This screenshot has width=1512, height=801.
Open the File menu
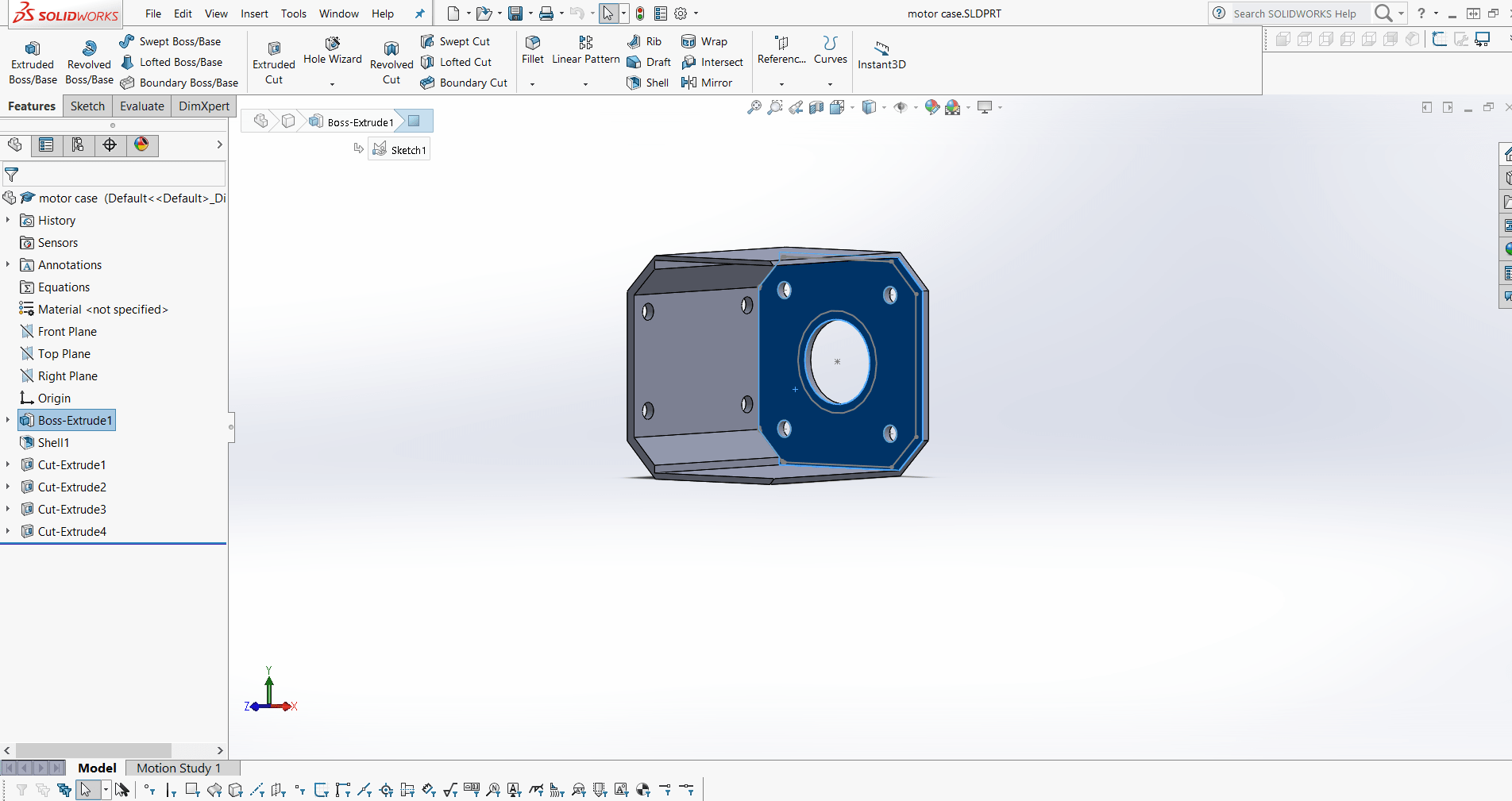(x=153, y=13)
